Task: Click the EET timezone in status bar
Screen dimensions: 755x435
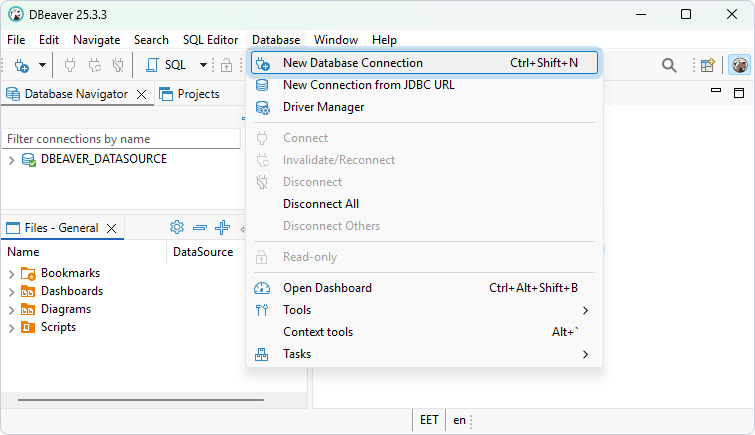Action: tap(429, 420)
